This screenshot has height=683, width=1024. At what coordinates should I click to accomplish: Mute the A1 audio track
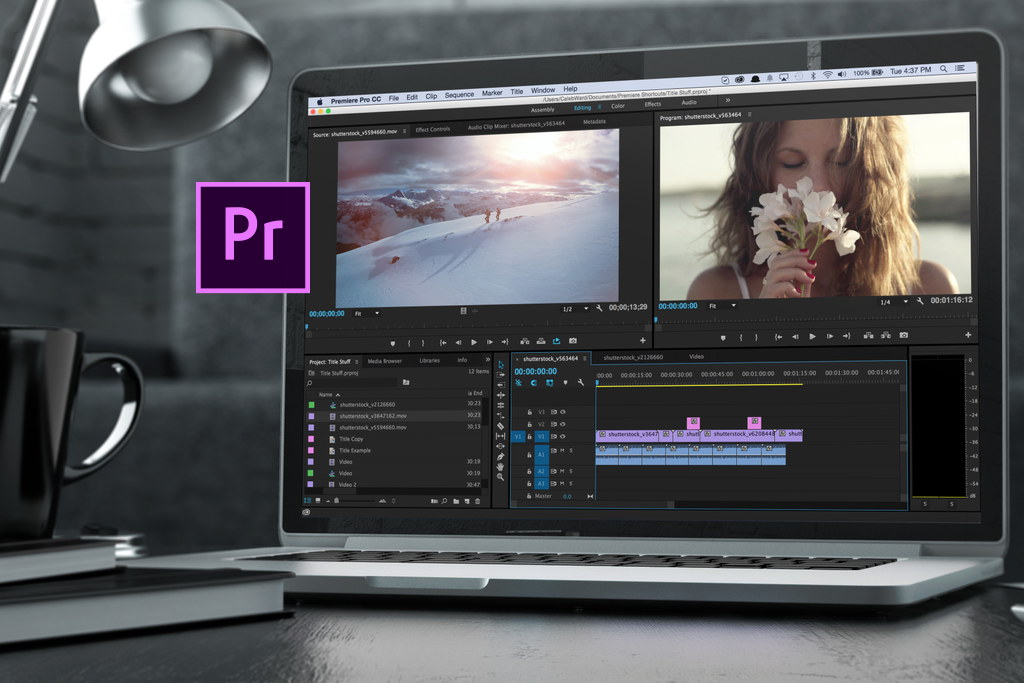coord(562,449)
